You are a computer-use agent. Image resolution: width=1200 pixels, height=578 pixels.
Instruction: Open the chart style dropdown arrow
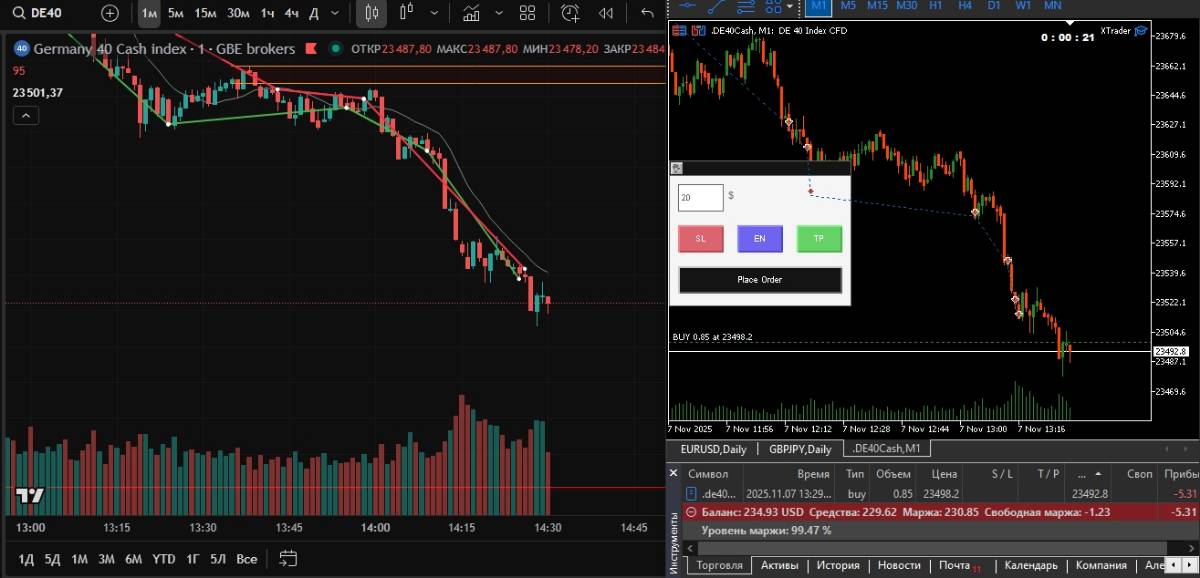[x=433, y=13]
